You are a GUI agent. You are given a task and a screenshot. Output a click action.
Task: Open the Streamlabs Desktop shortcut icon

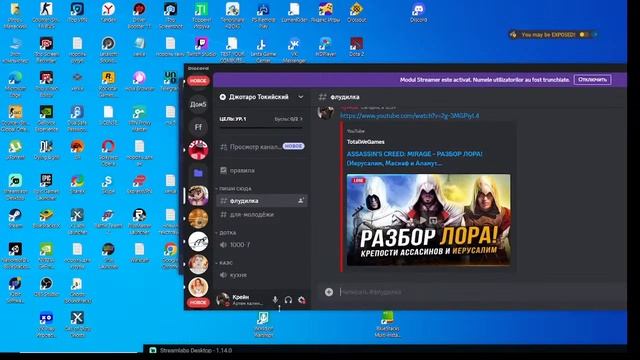coord(15,187)
